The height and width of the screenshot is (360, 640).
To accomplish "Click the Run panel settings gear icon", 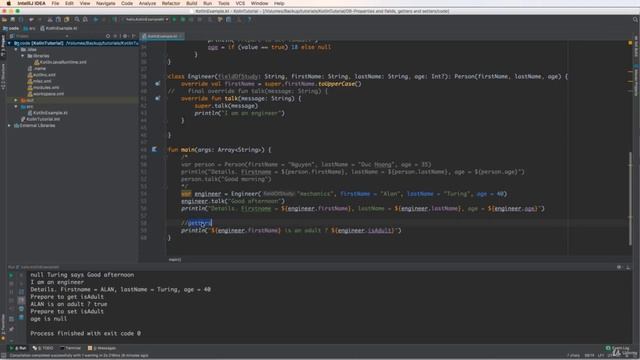I will tap(619, 267).
